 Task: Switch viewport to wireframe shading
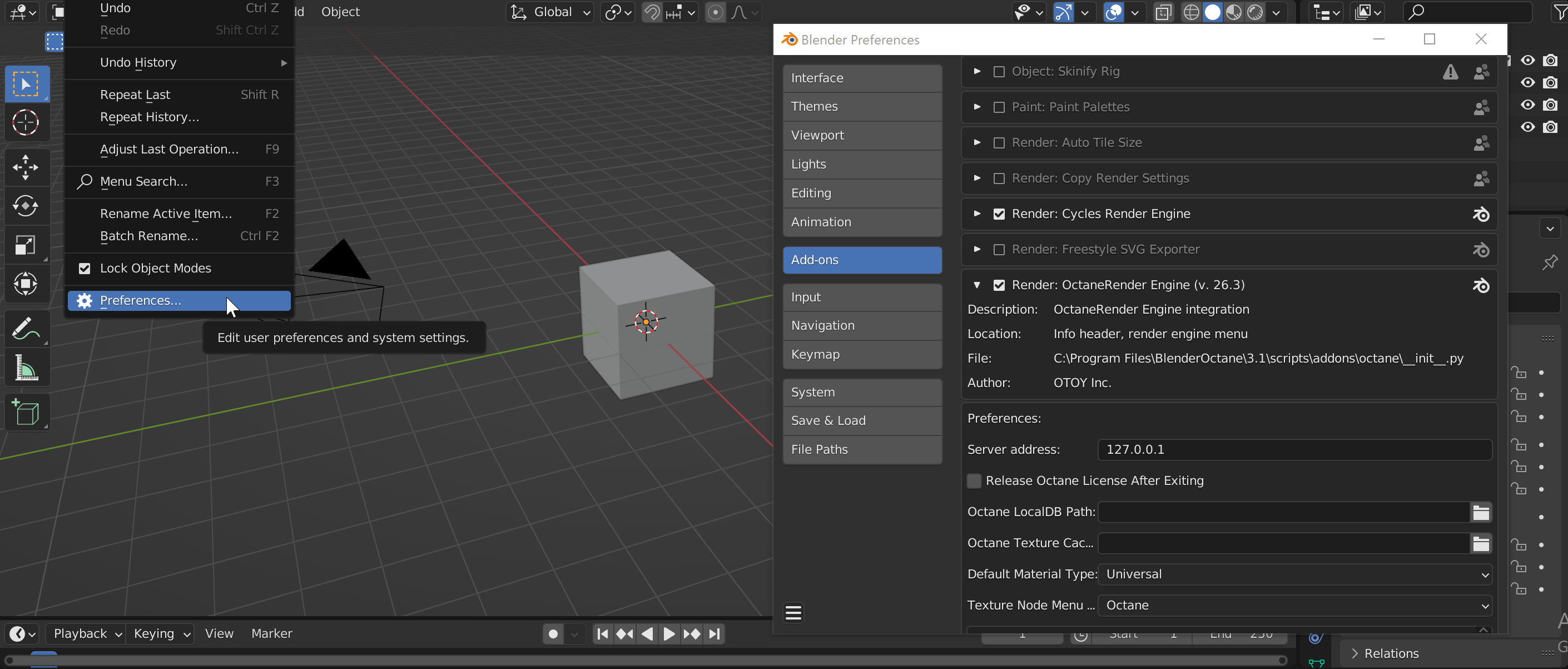pos(1191,12)
